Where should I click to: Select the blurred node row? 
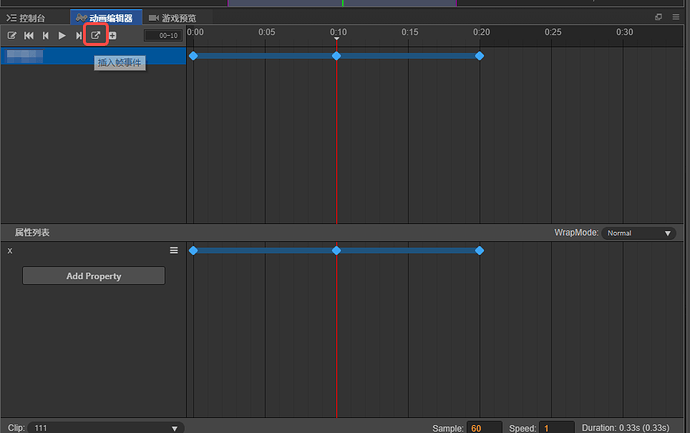(x=93, y=56)
